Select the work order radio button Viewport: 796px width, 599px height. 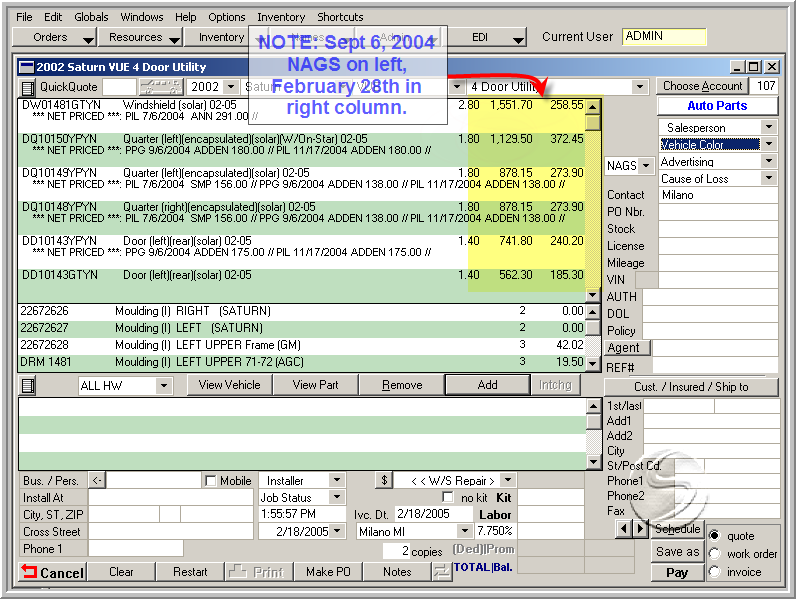point(714,554)
